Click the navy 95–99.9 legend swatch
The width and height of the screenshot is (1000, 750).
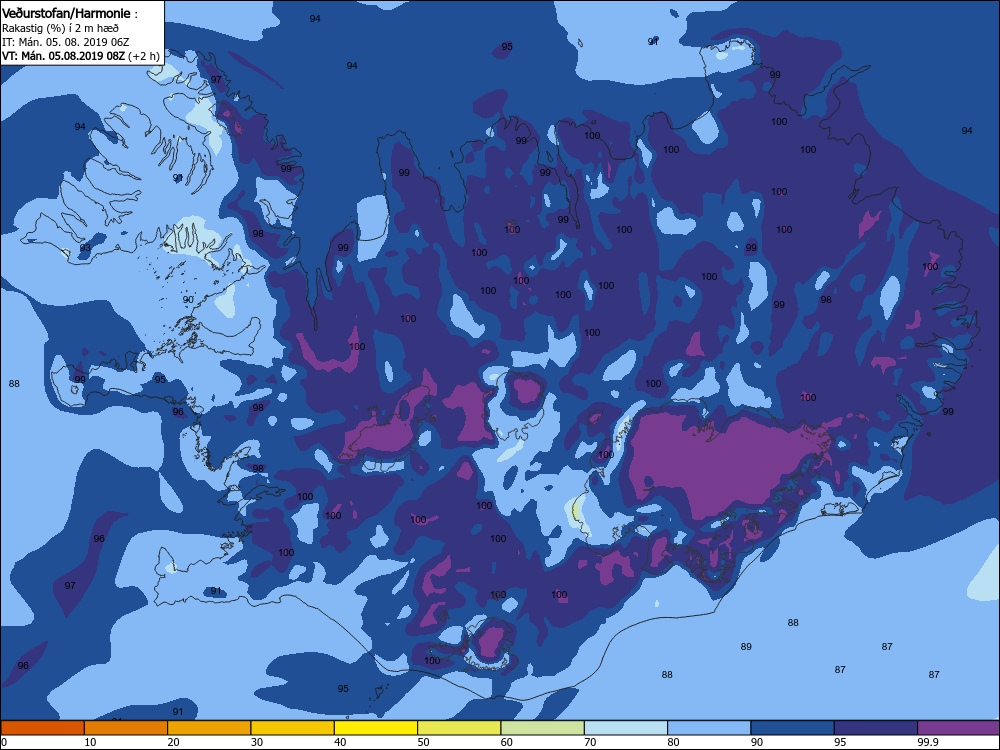point(876,728)
